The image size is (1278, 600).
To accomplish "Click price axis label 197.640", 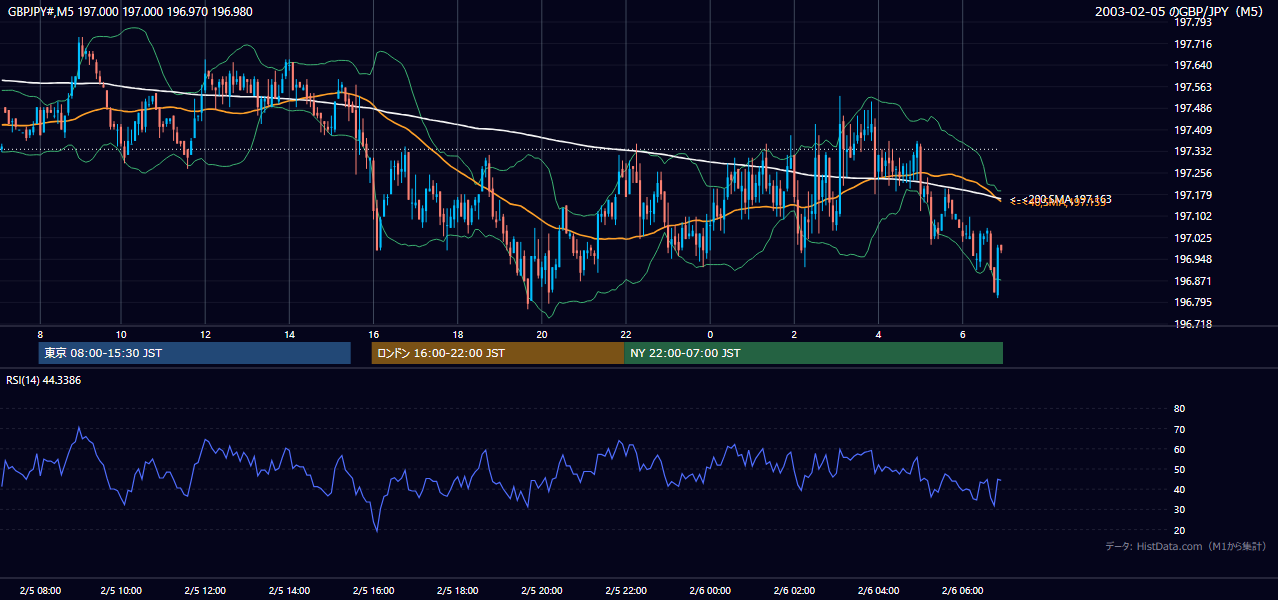I will (1192, 65).
